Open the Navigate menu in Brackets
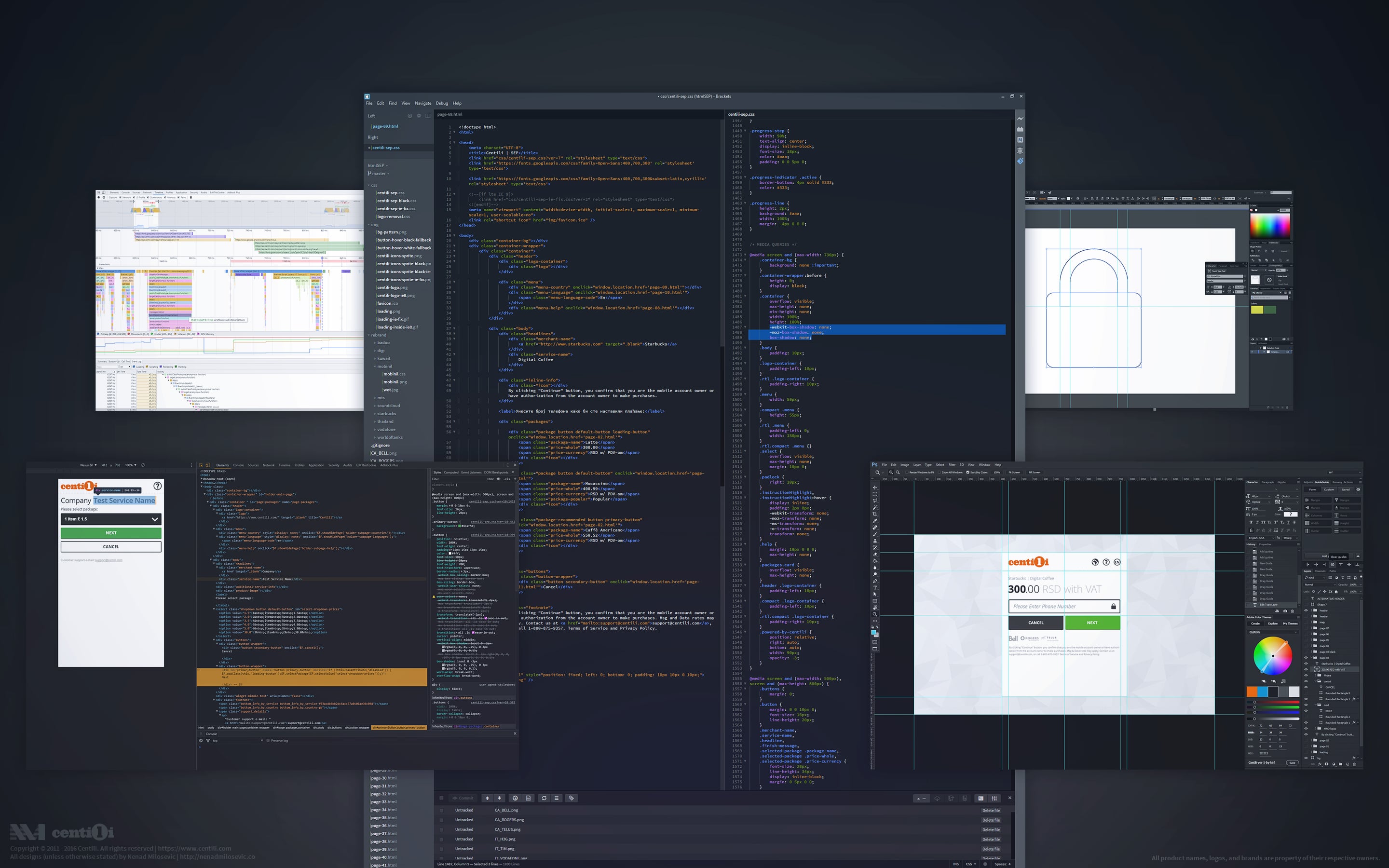The image size is (1389, 868). pyautogui.click(x=422, y=103)
